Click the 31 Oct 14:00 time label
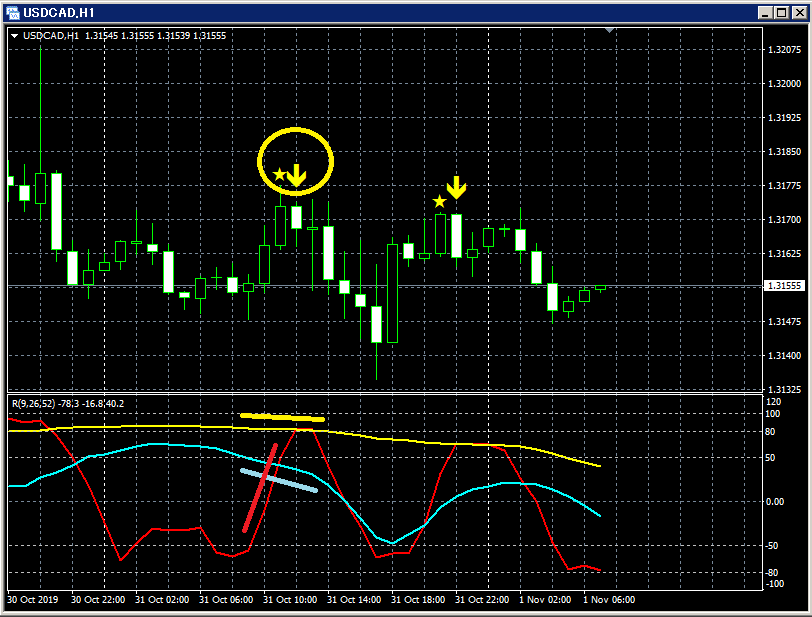The image size is (812, 617). click(x=354, y=599)
